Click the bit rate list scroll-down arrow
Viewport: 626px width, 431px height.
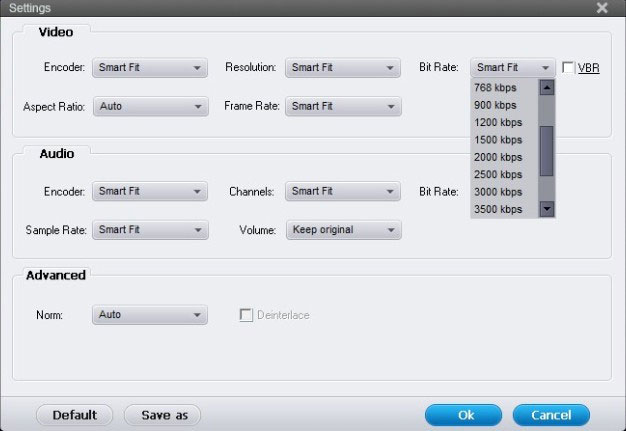[x=547, y=209]
